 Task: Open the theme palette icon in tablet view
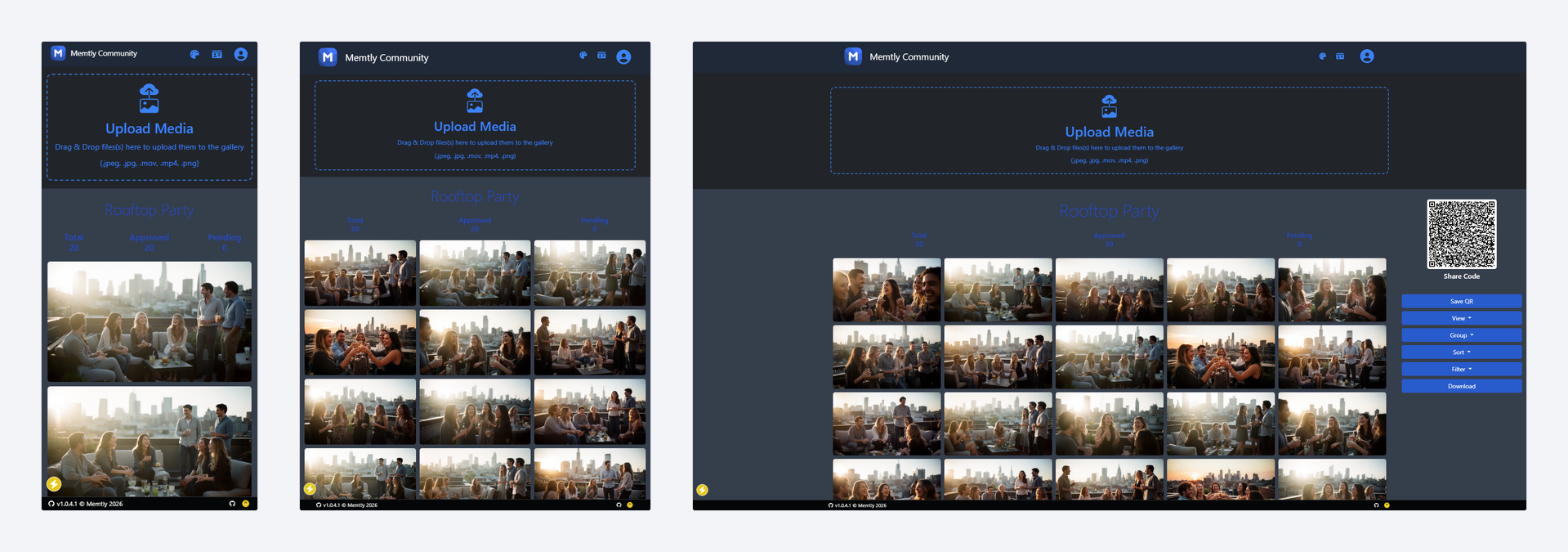tap(583, 56)
